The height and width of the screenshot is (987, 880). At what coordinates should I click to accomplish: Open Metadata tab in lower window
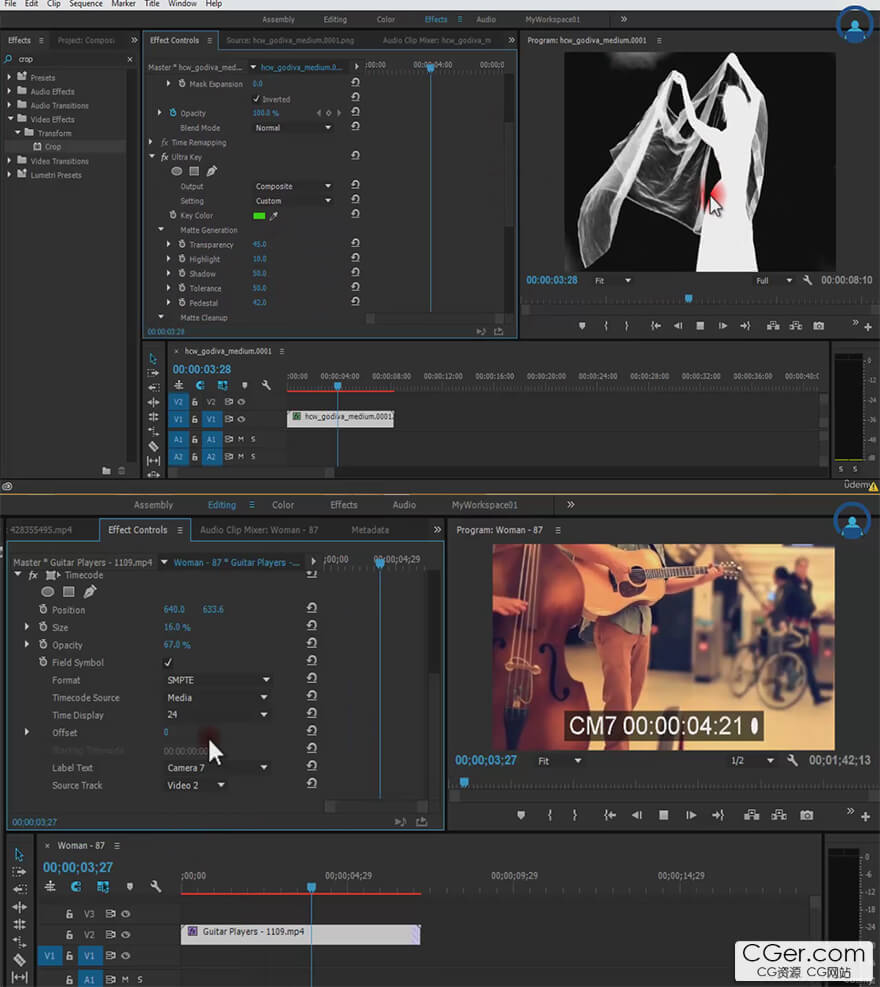click(x=370, y=530)
